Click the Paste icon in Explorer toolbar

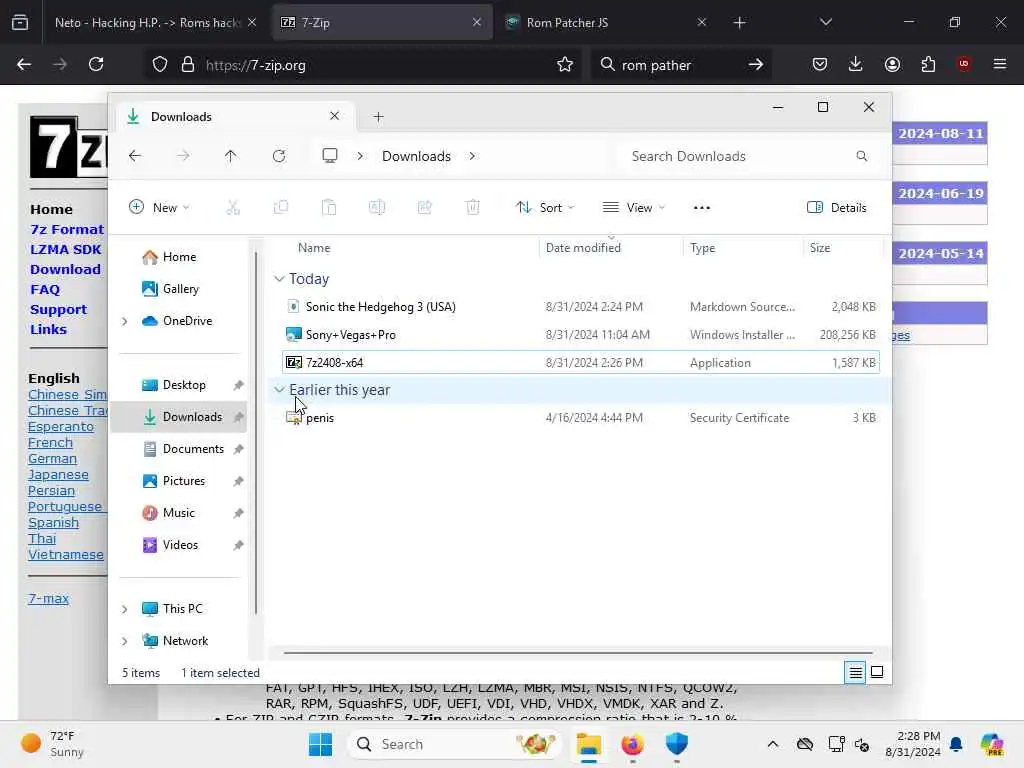(328, 208)
